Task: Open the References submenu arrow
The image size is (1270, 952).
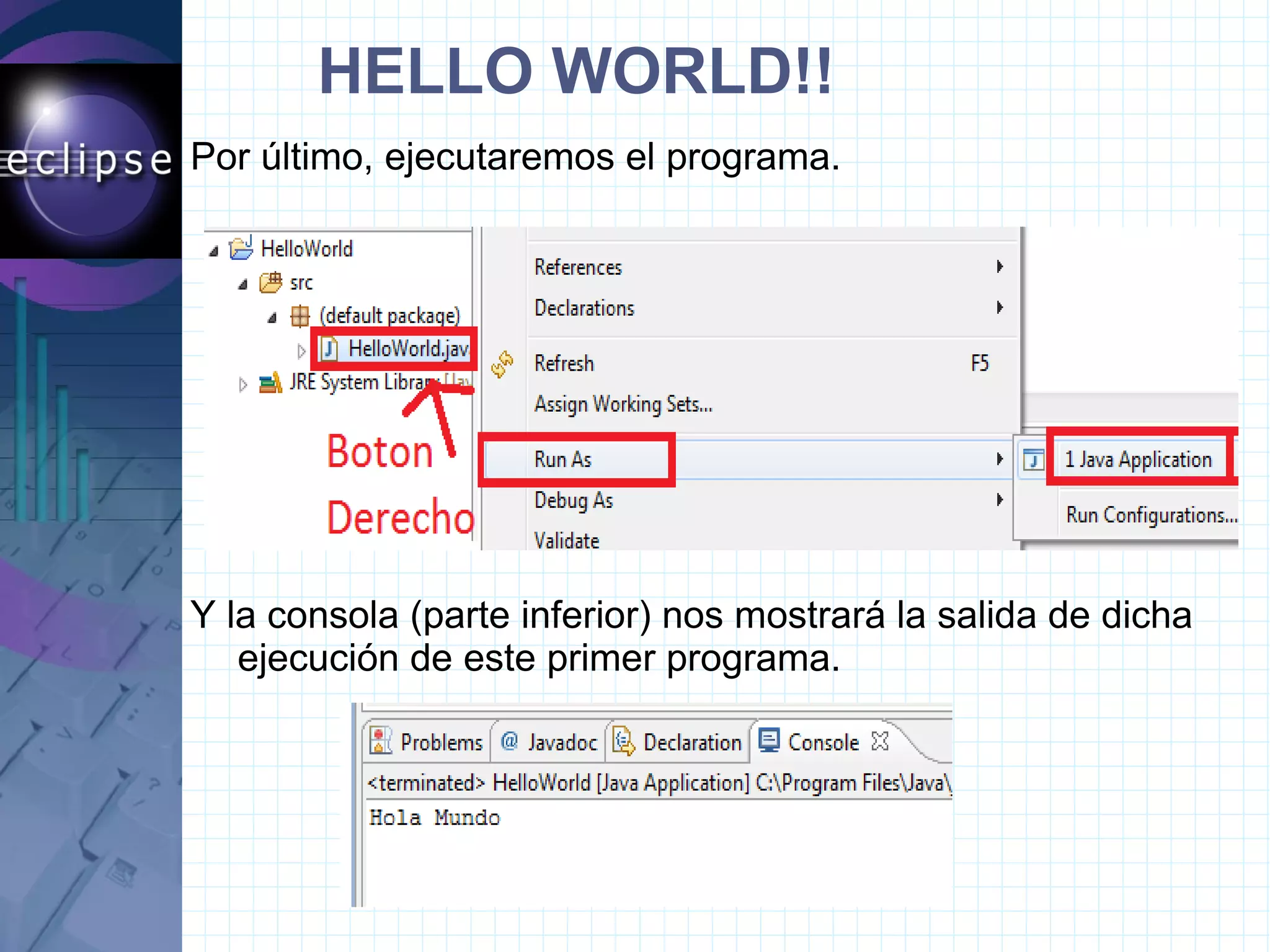Action: [1000, 267]
